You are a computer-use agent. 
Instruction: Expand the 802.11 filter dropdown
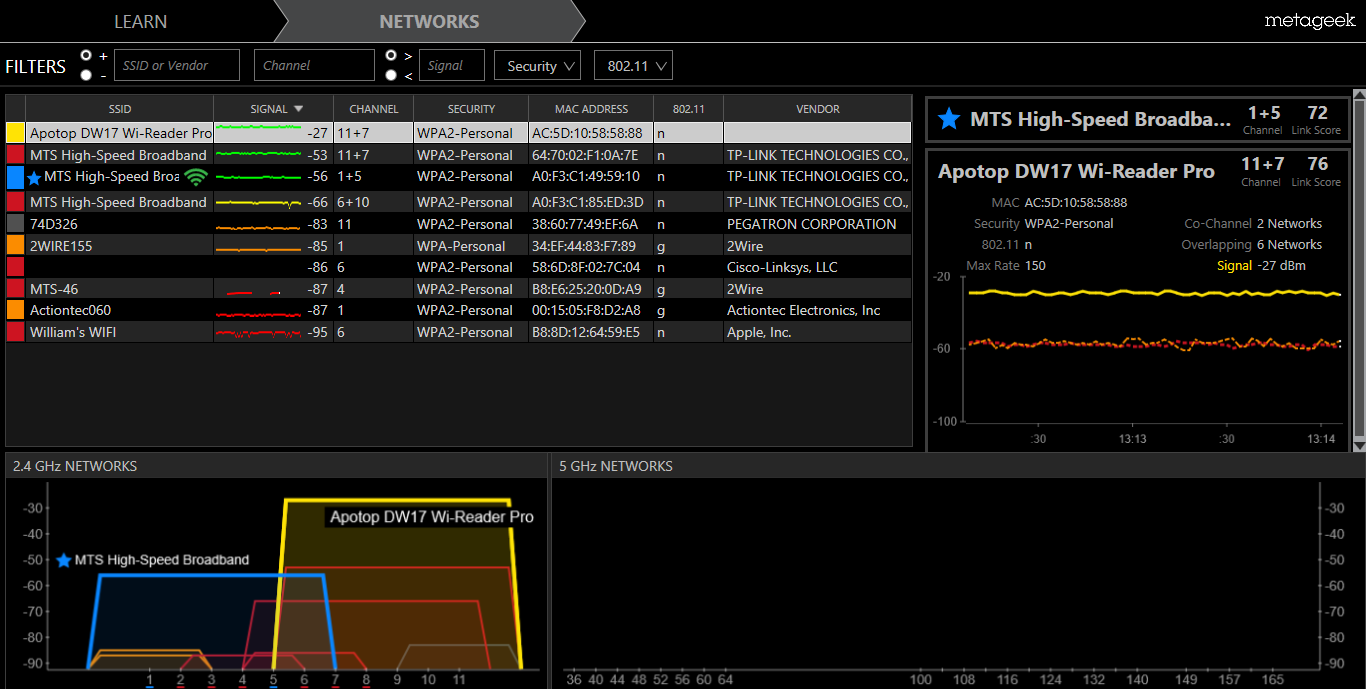(x=633, y=66)
